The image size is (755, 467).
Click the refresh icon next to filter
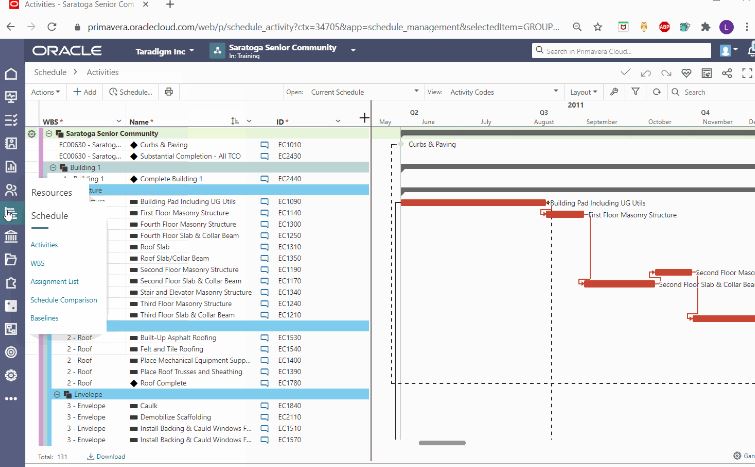656,91
